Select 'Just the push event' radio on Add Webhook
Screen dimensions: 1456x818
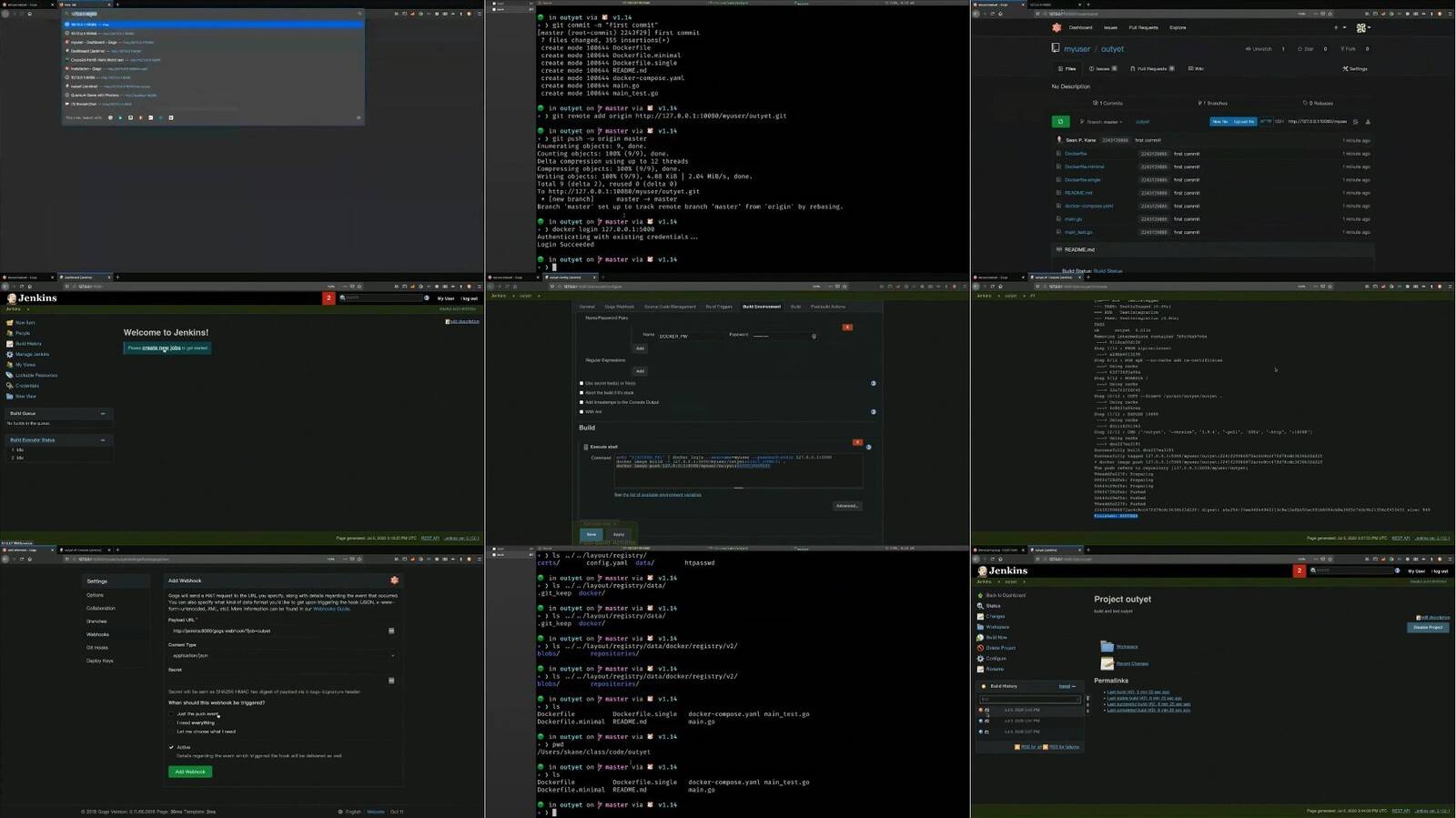pos(171,714)
